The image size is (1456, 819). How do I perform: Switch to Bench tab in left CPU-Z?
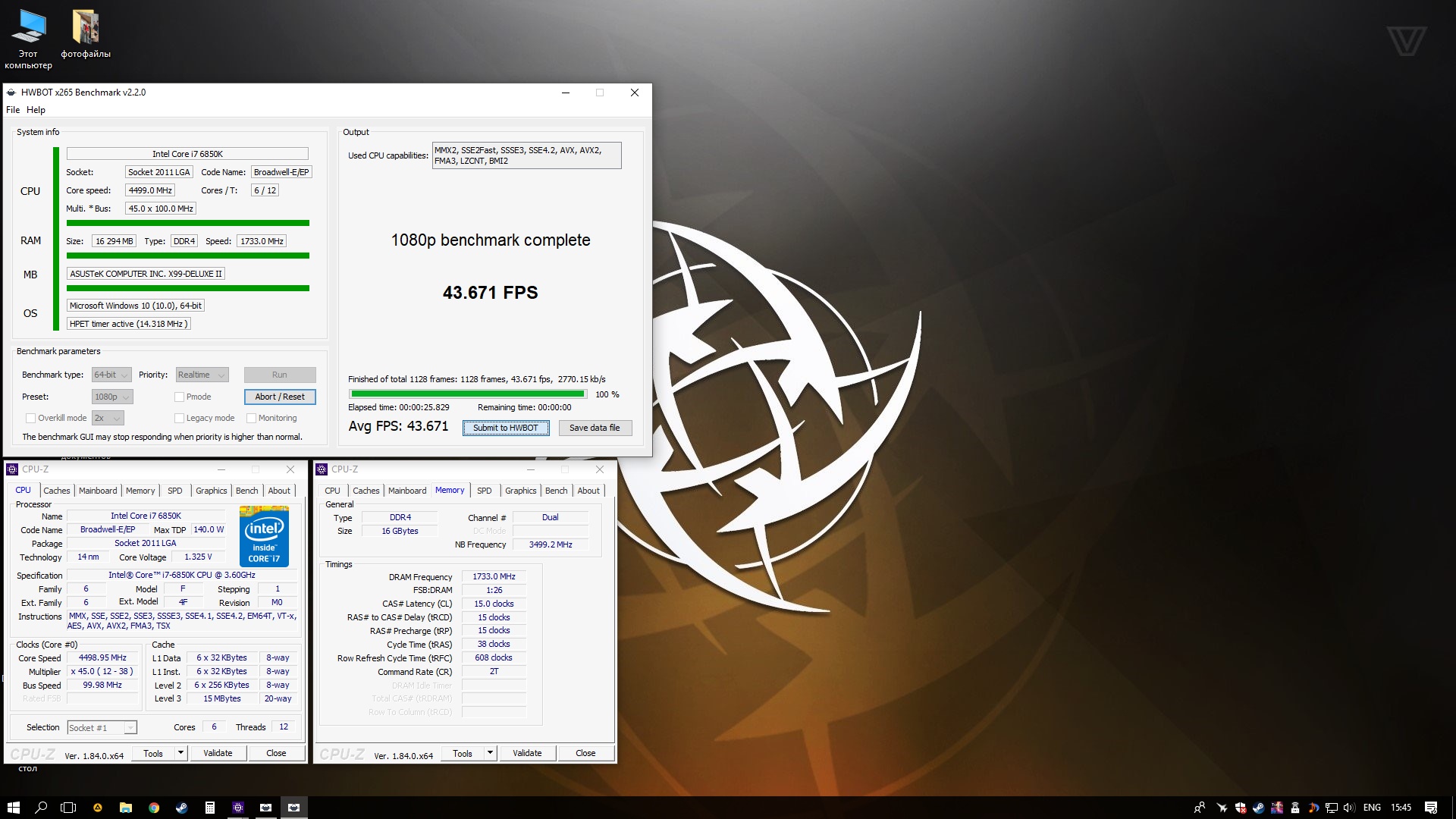(x=246, y=491)
